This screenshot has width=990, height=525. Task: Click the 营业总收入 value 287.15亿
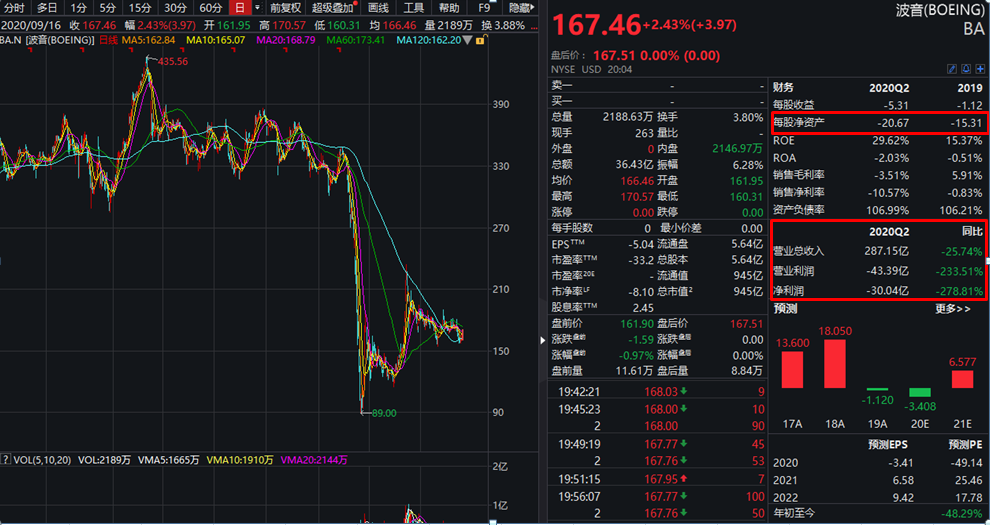click(886, 251)
